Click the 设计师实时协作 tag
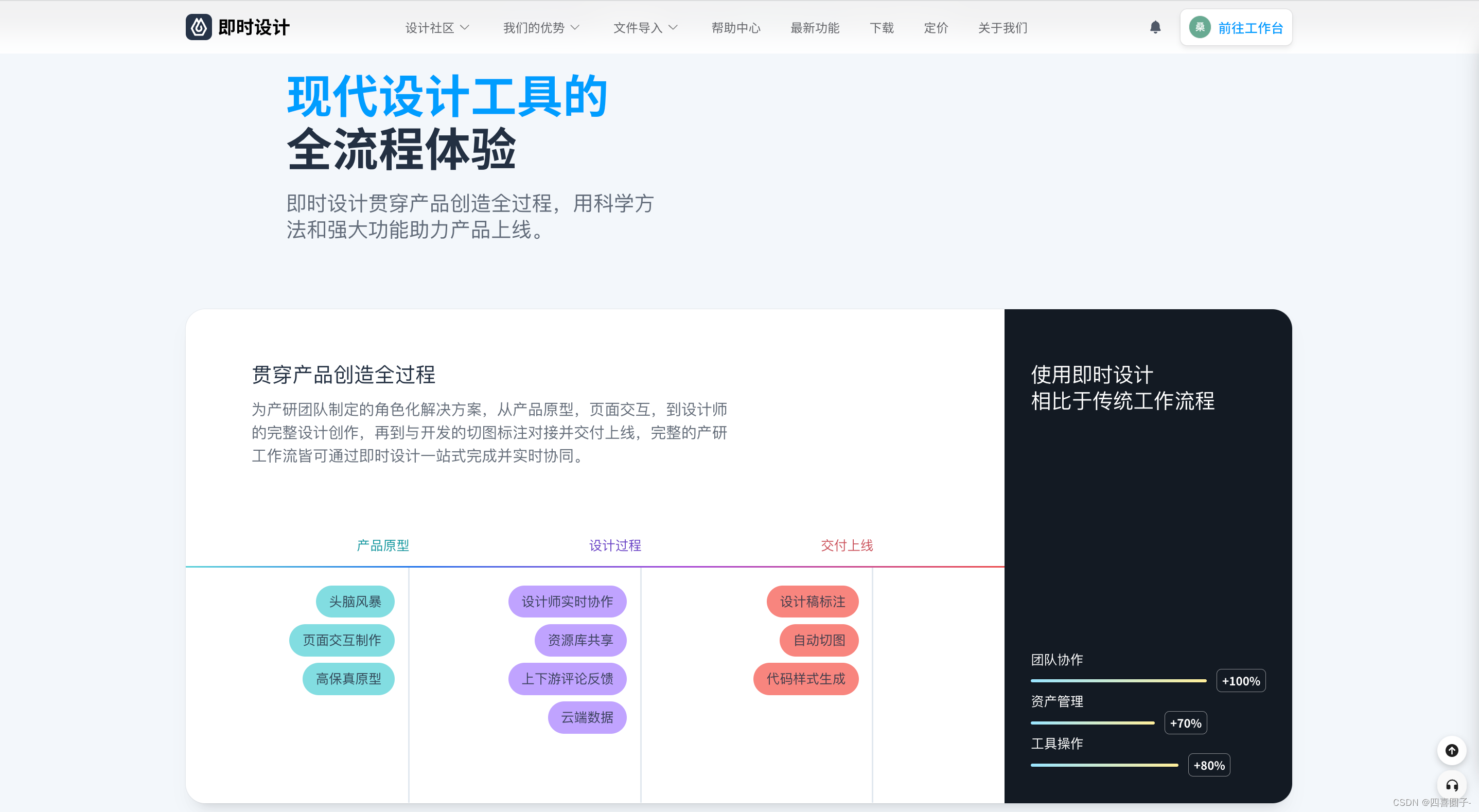 click(567, 601)
